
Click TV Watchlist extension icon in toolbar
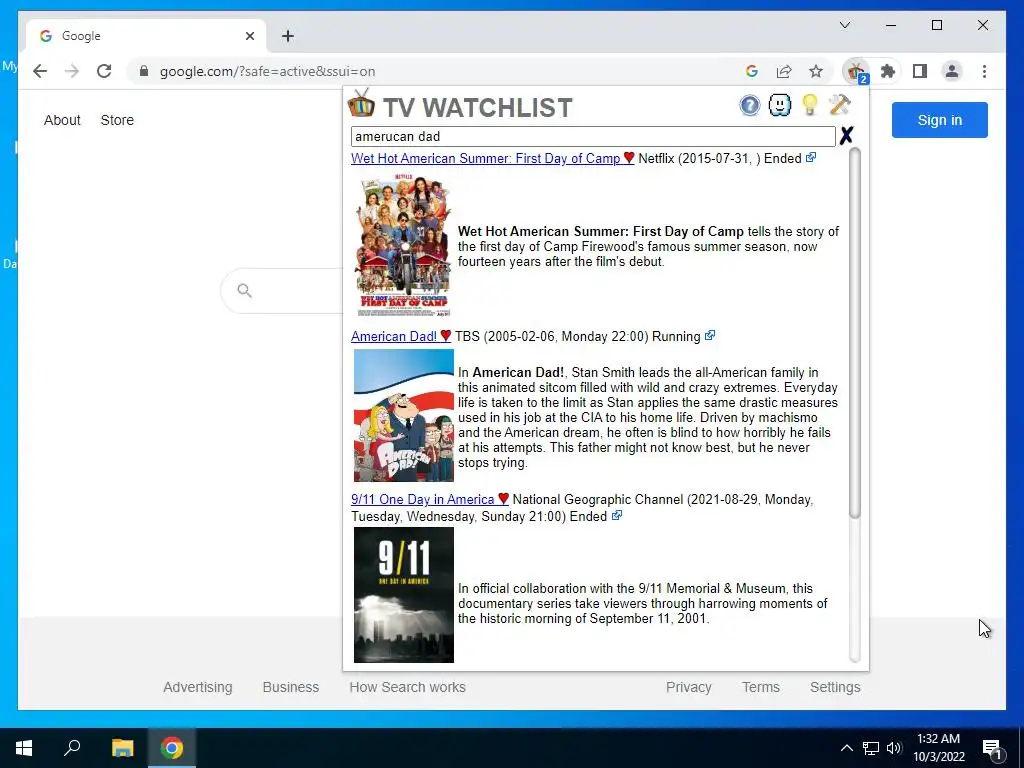point(856,71)
